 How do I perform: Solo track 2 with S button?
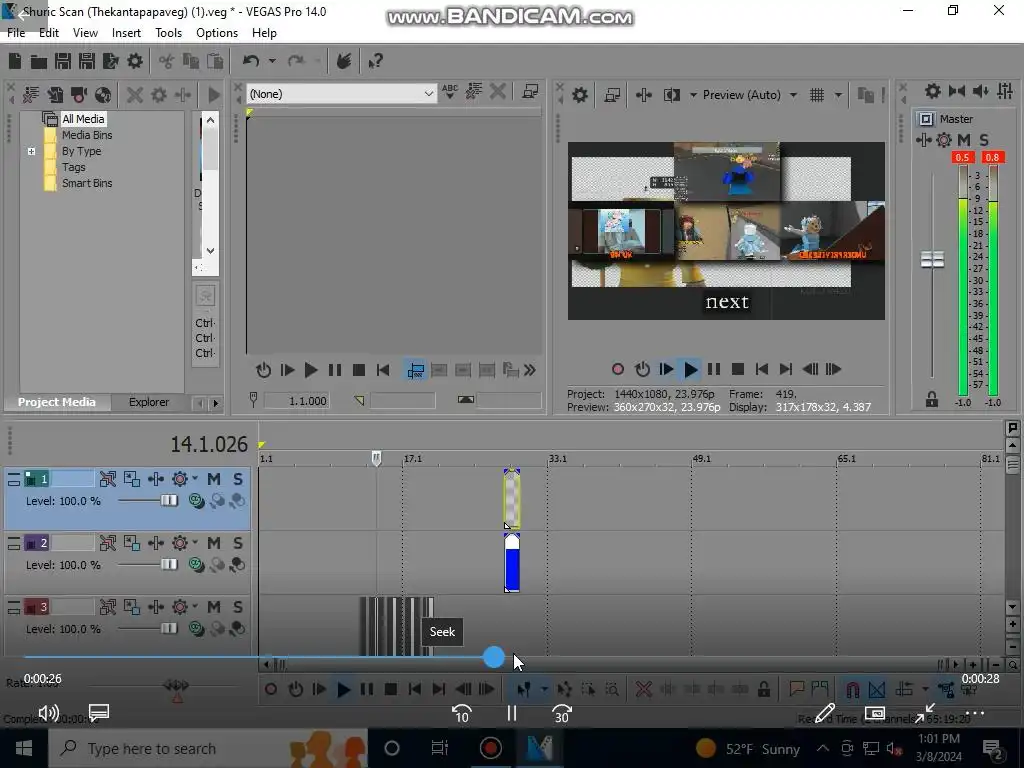click(x=238, y=543)
